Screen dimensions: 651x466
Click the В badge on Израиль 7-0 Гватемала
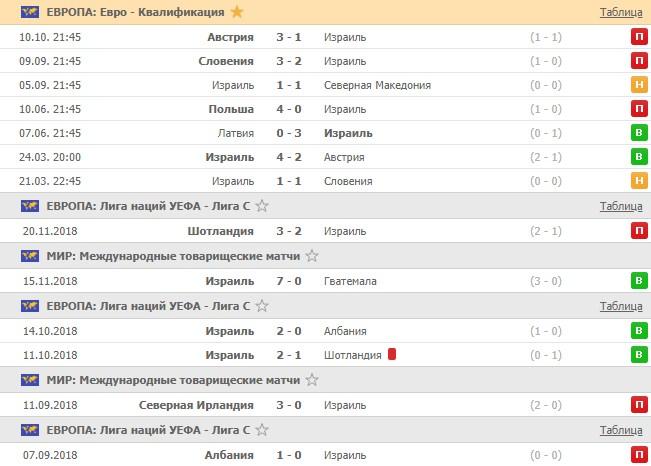tap(637, 281)
